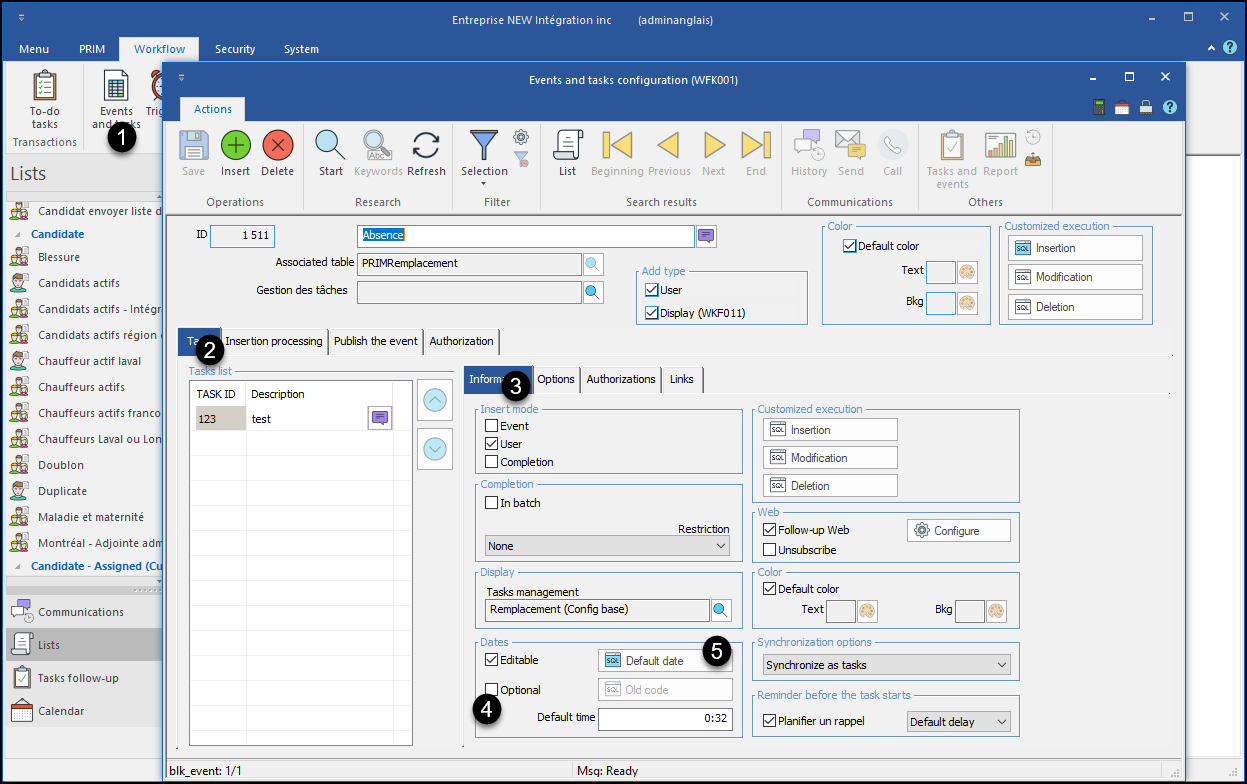Image resolution: width=1247 pixels, height=784 pixels.
Task: Open Tasks and events clipboard icon
Action: (952, 146)
